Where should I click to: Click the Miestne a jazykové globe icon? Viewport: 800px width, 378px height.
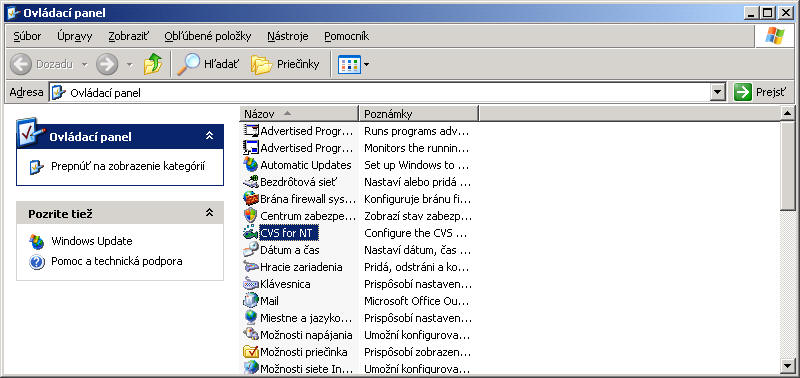pos(251,318)
